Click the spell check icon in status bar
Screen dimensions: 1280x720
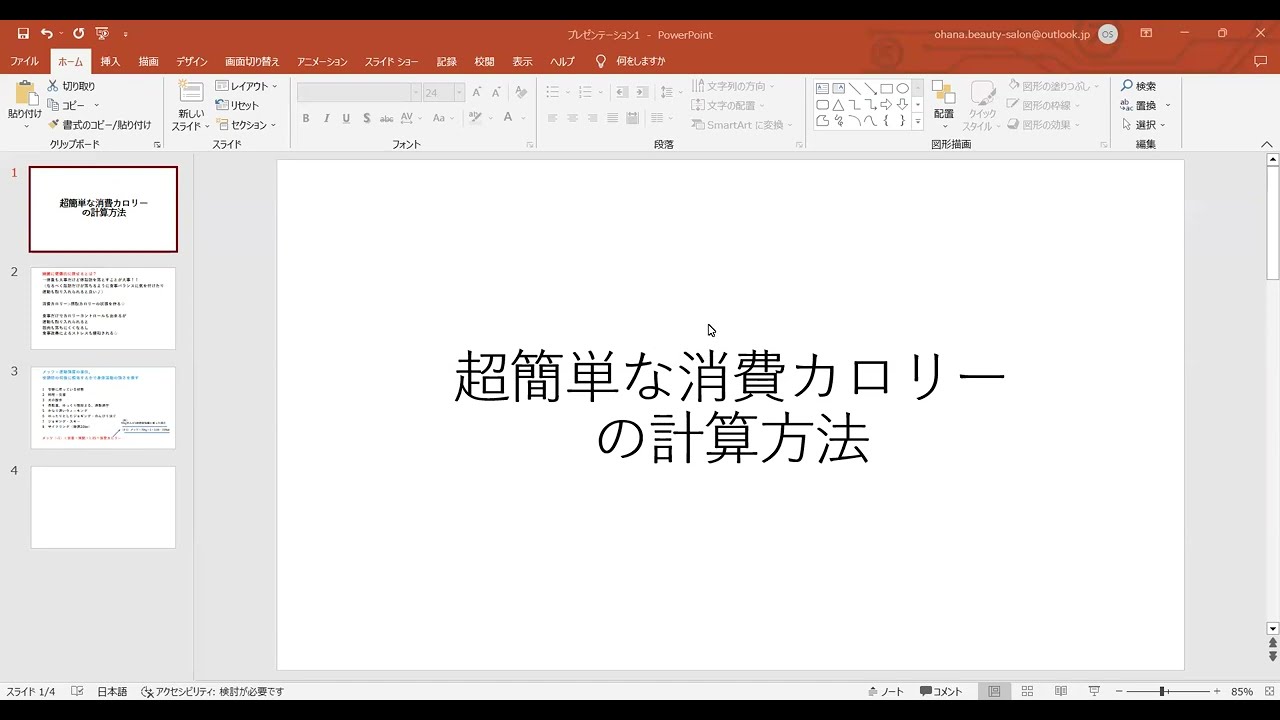(78, 691)
